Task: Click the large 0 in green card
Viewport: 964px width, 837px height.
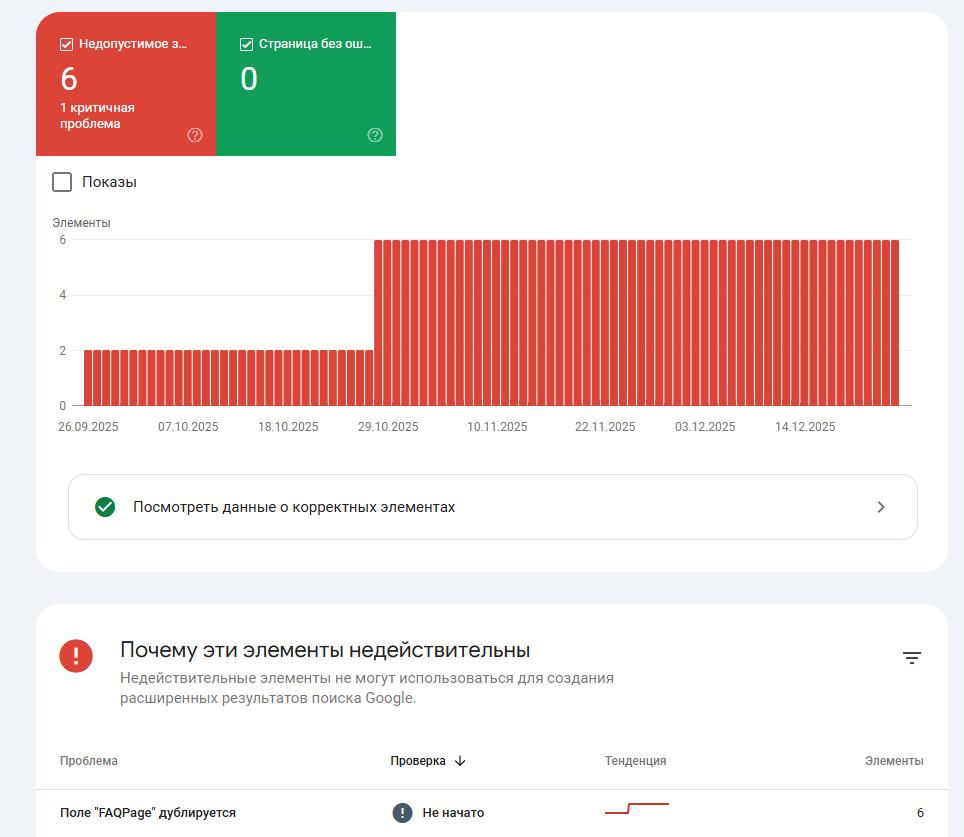Action: click(249, 79)
